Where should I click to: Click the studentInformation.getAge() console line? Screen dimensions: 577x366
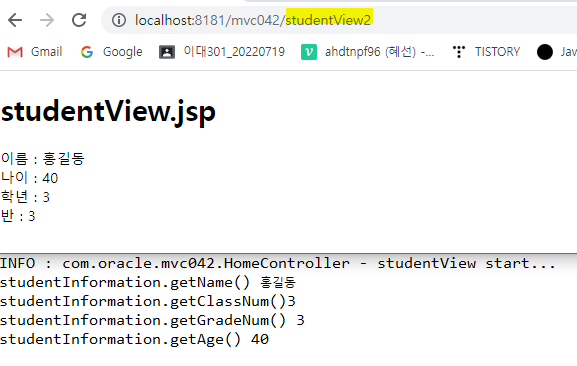[135, 340]
